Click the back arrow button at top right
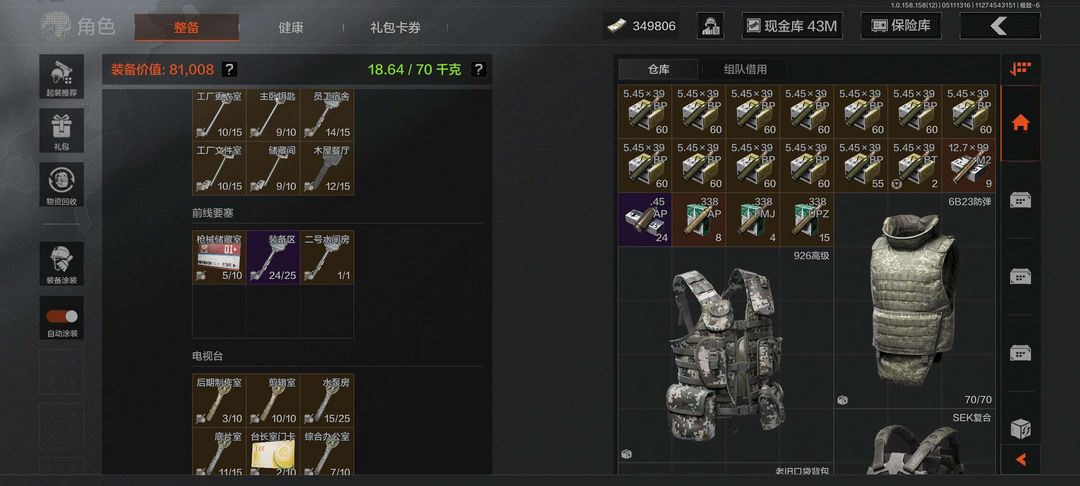Image resolution: width=1080 pixels, height=486 pixels. coord(999,26)
